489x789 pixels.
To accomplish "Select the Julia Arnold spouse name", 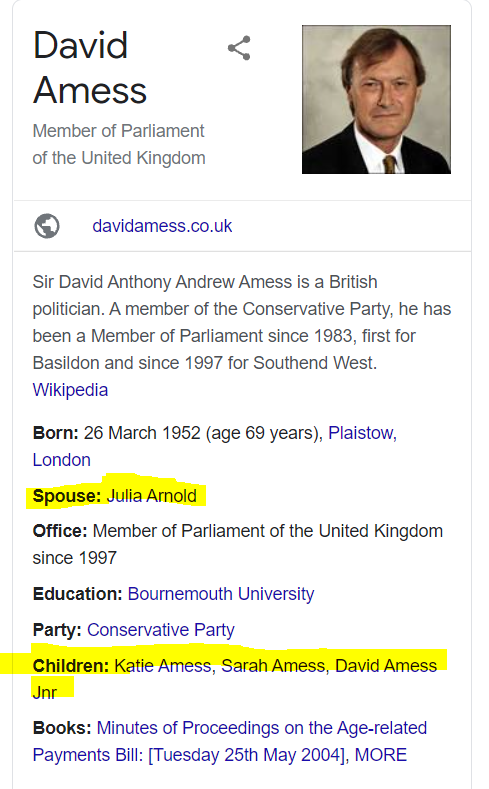I will (x=151, y=496).
